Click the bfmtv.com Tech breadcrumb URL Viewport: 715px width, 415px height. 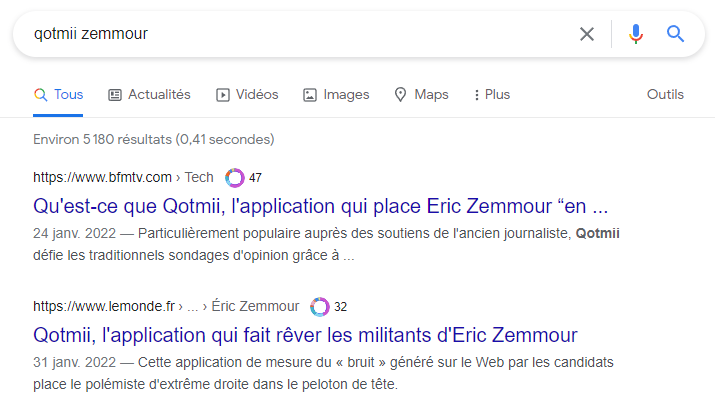coord(123,178)
